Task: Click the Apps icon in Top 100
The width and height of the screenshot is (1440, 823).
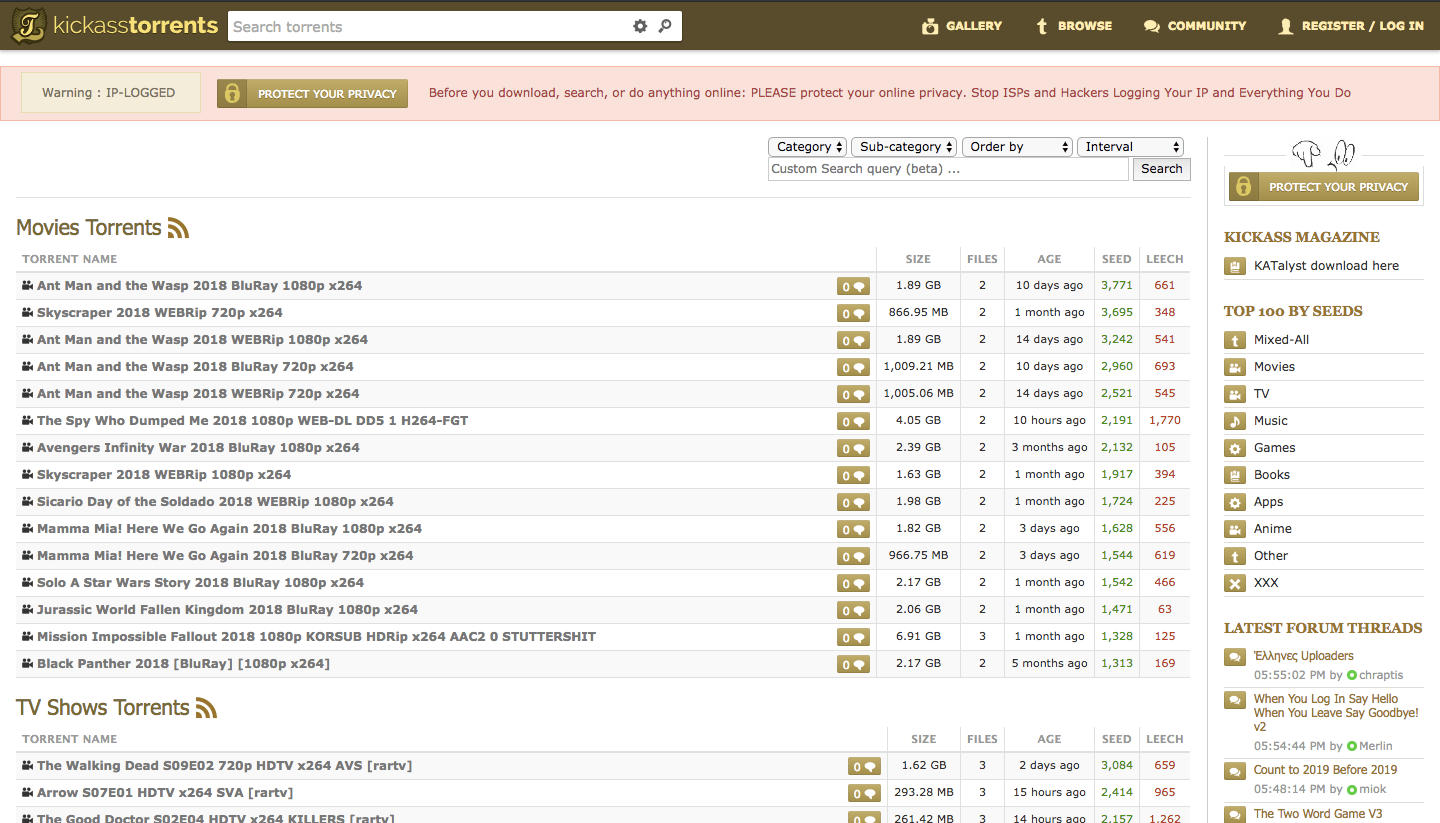Action: point(1235,502)
